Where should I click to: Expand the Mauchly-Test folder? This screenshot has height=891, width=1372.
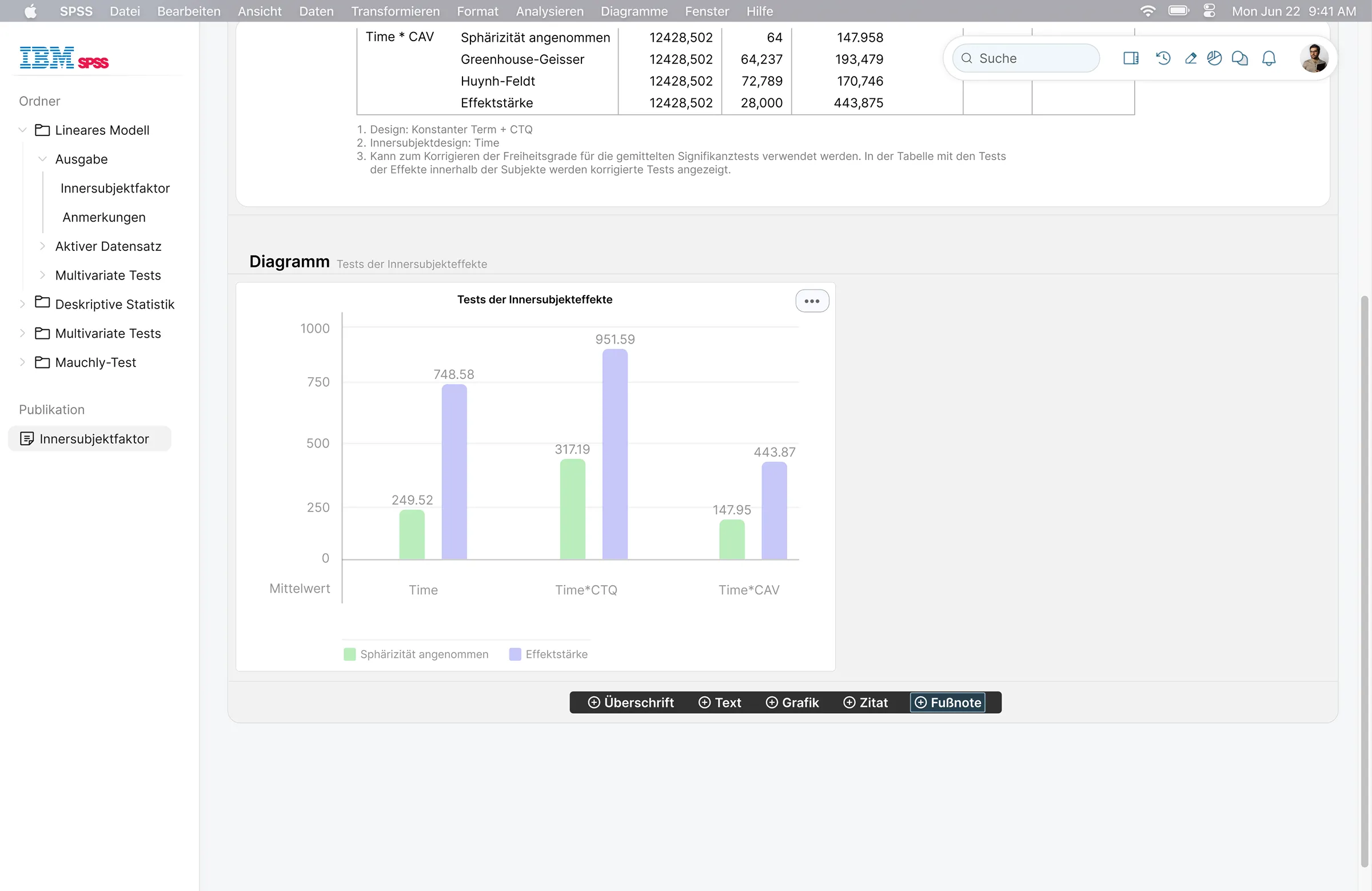(23, 362)
